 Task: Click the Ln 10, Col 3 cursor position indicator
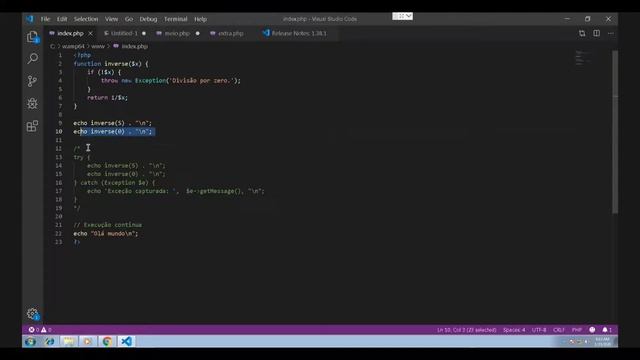tap(467, 330)
